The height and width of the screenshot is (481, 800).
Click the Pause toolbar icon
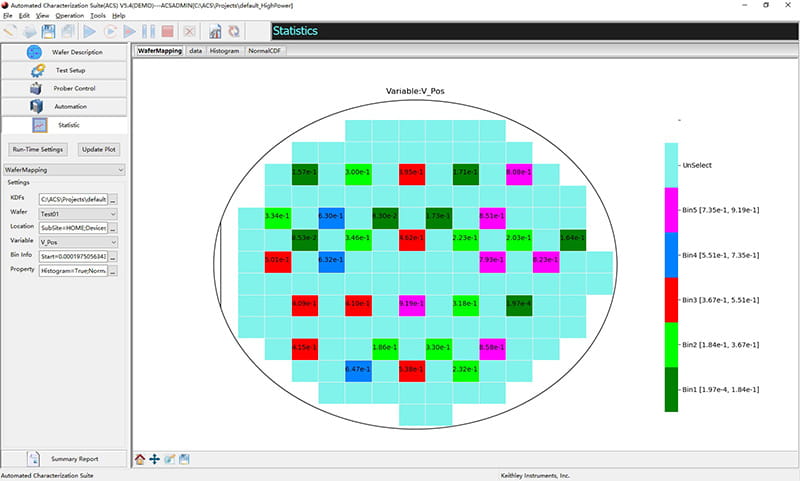tap(149, 31)
